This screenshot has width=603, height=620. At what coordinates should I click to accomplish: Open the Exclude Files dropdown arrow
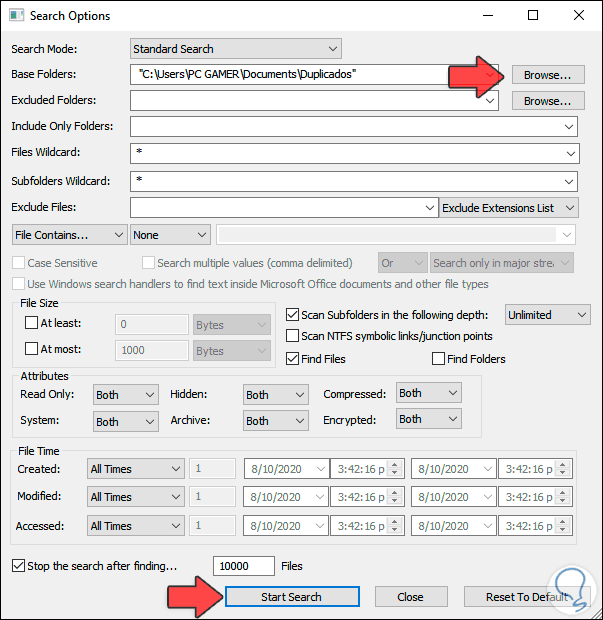pyautogui.click(x=430, y=208)
